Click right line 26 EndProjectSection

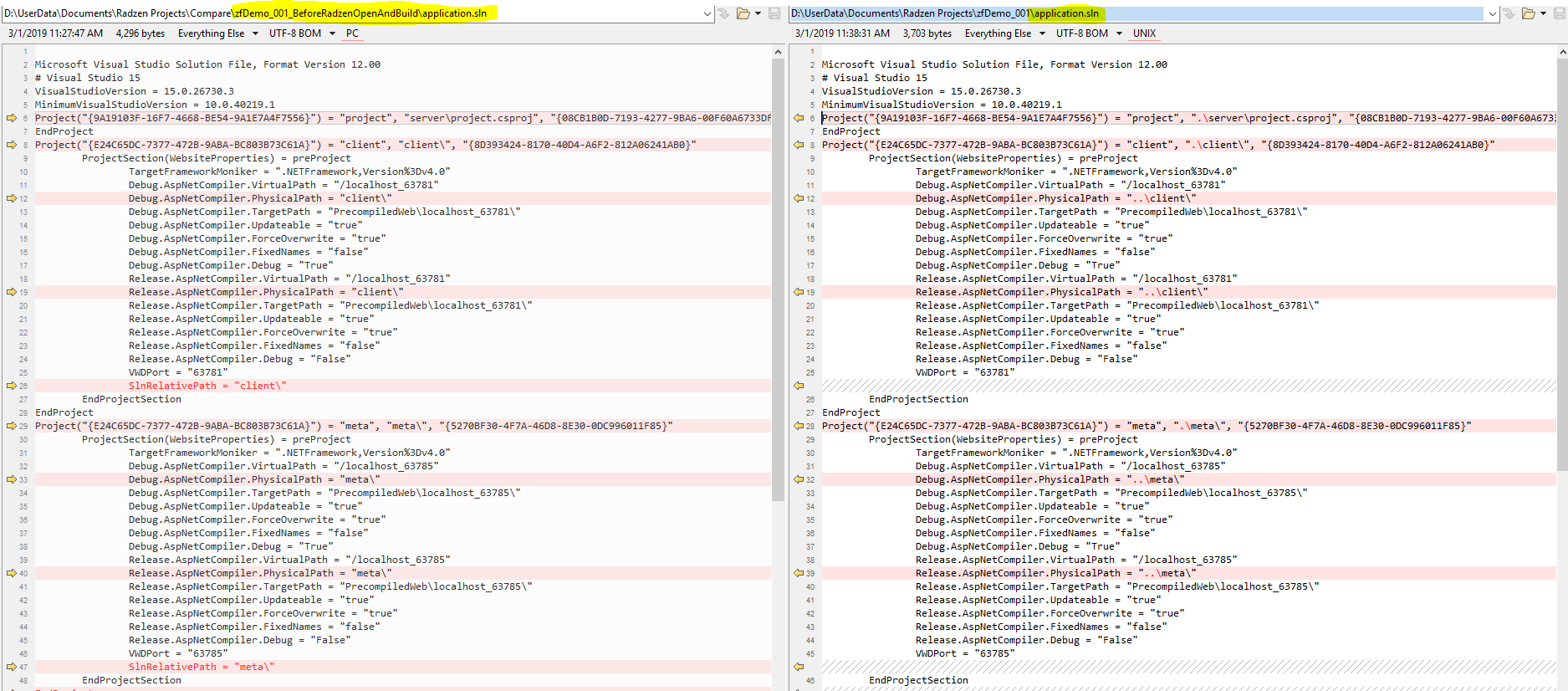coord(918,399)
